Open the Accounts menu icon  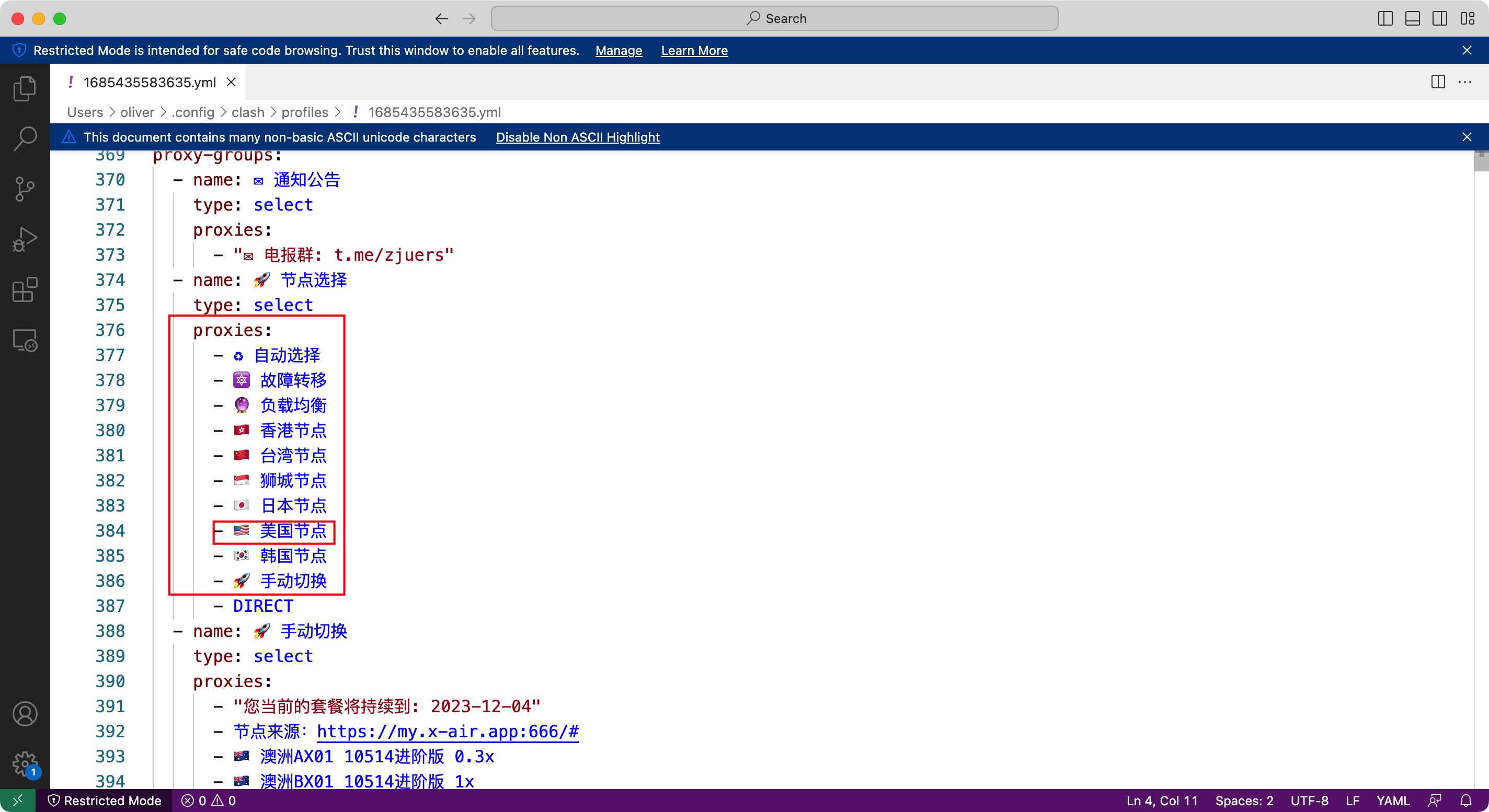pyautogui.click(x=24, y=714)
